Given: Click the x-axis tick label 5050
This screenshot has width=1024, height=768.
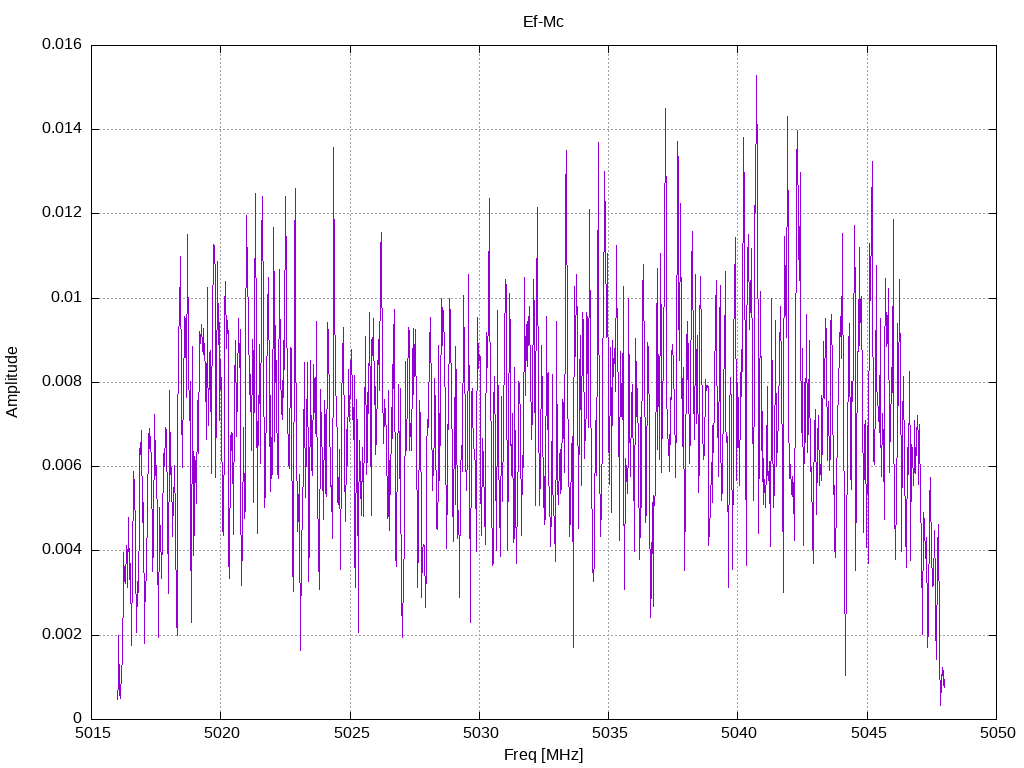Looking at the screenshot, I should (997, 733).
